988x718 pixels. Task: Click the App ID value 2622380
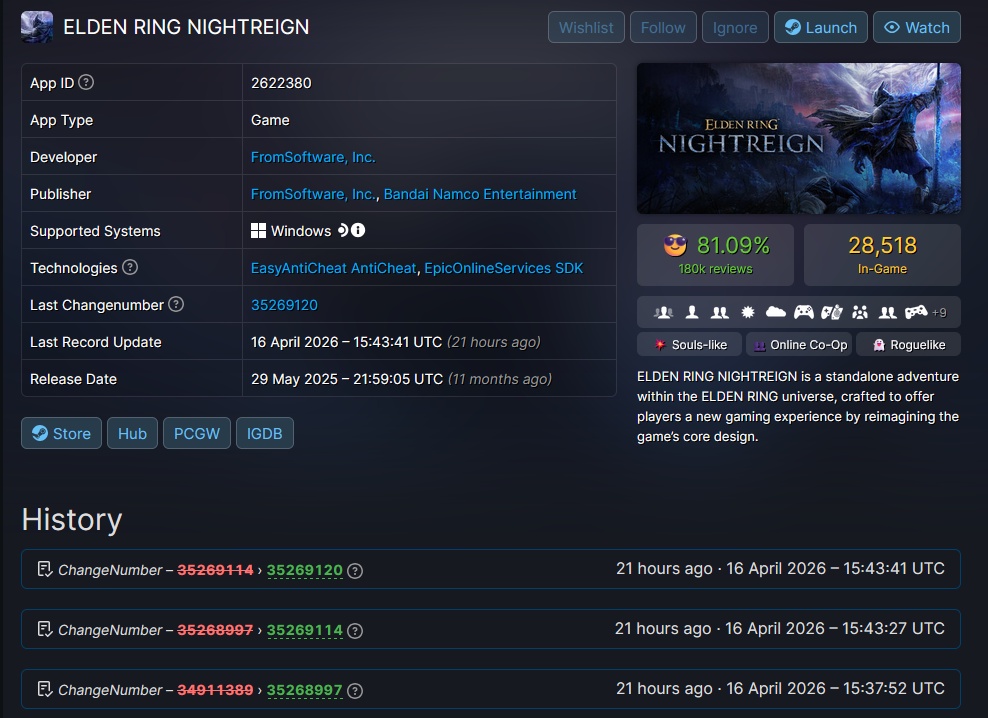[281, 83]
